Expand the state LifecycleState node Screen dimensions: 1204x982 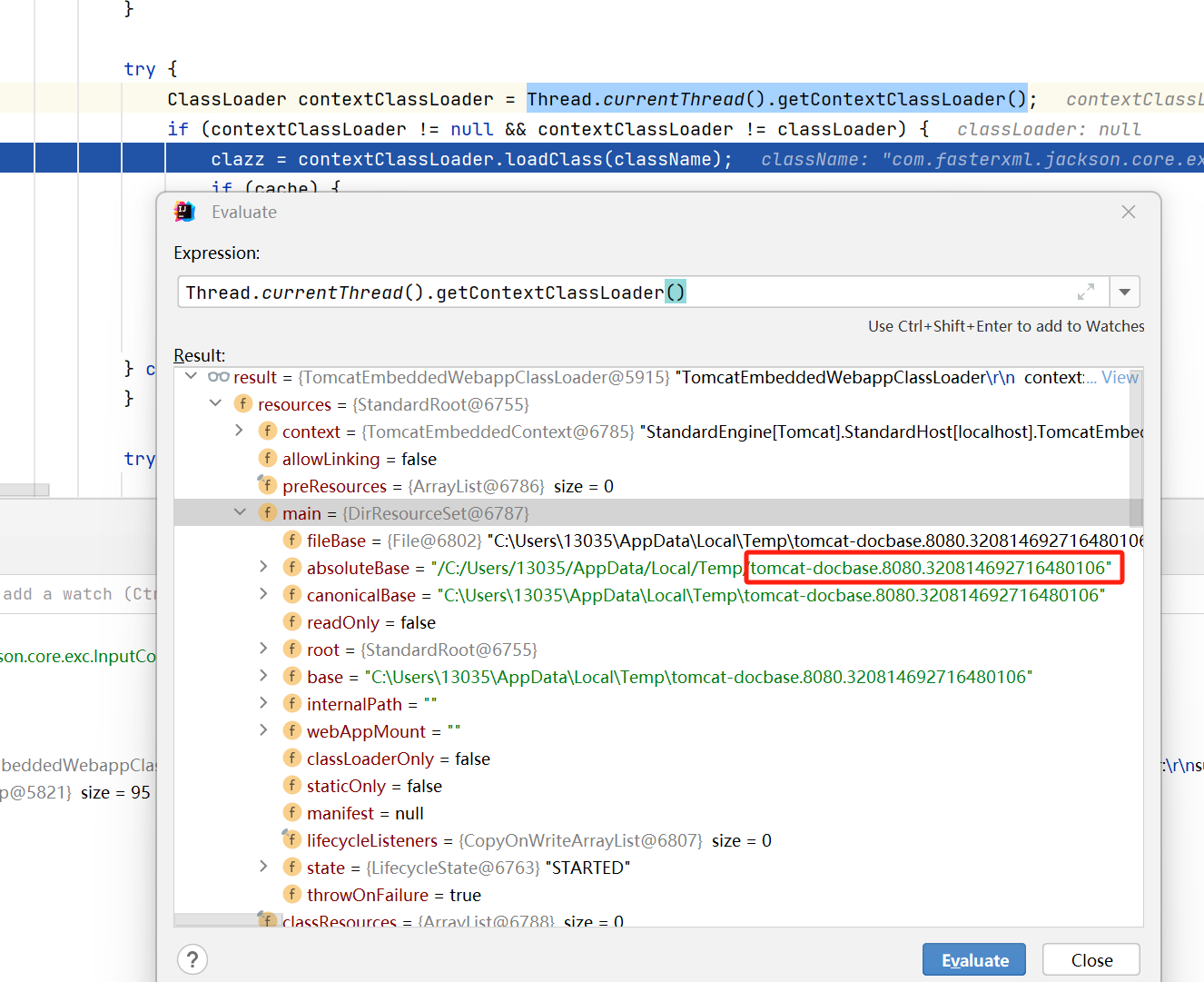[263, 867]
